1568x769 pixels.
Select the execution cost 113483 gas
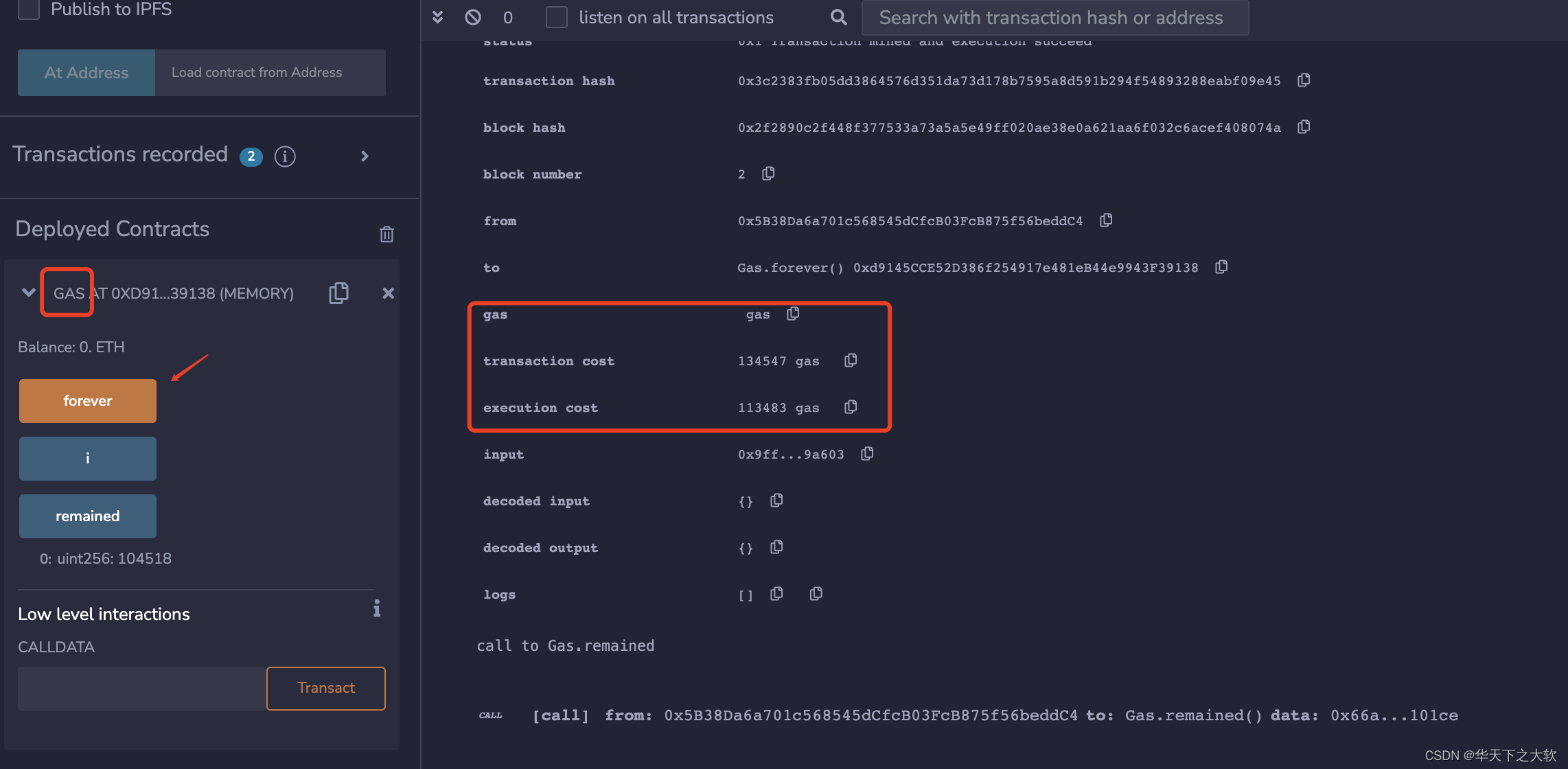click(x=779, y=408)
